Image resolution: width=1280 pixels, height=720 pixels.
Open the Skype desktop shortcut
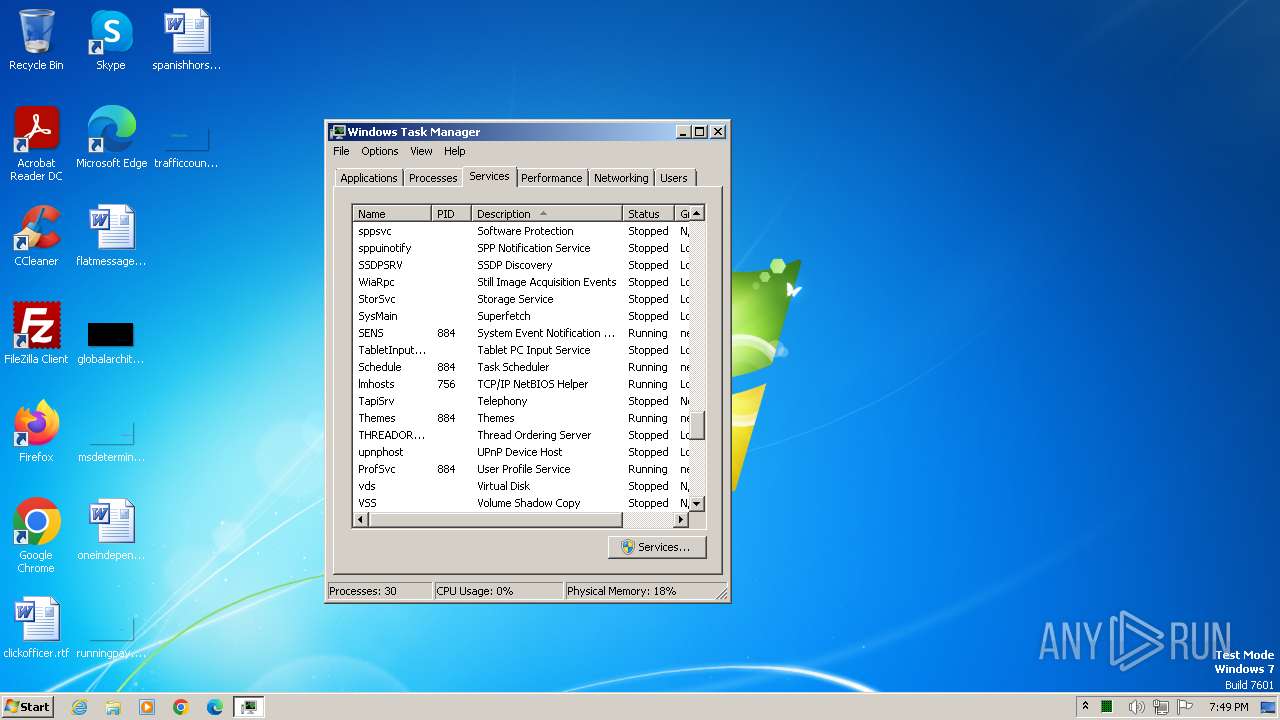coord(111,40)
